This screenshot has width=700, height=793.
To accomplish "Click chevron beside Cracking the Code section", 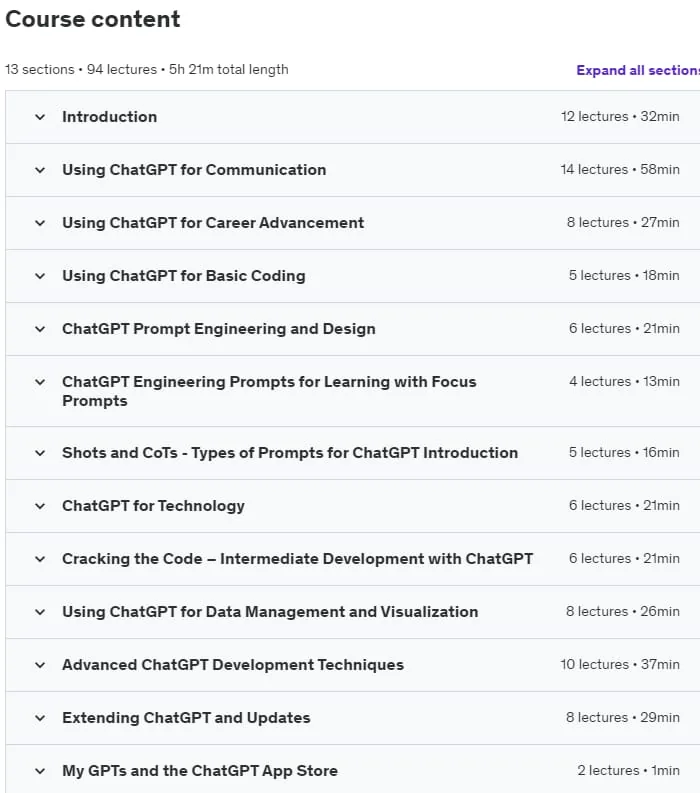I will [x=40, y=560].
